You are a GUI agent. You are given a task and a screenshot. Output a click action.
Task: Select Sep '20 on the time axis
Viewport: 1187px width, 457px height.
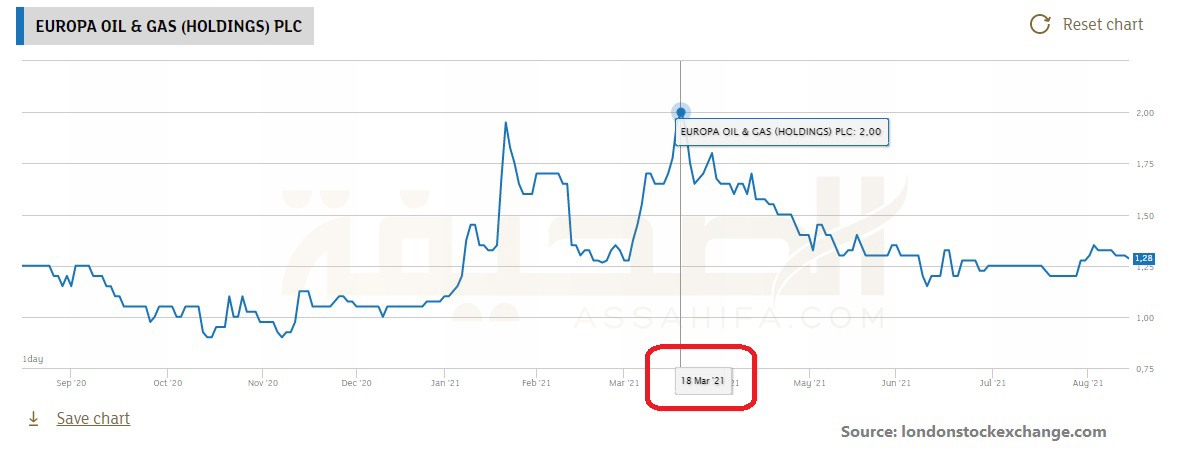pyautogui.click(x=73, y=382)
